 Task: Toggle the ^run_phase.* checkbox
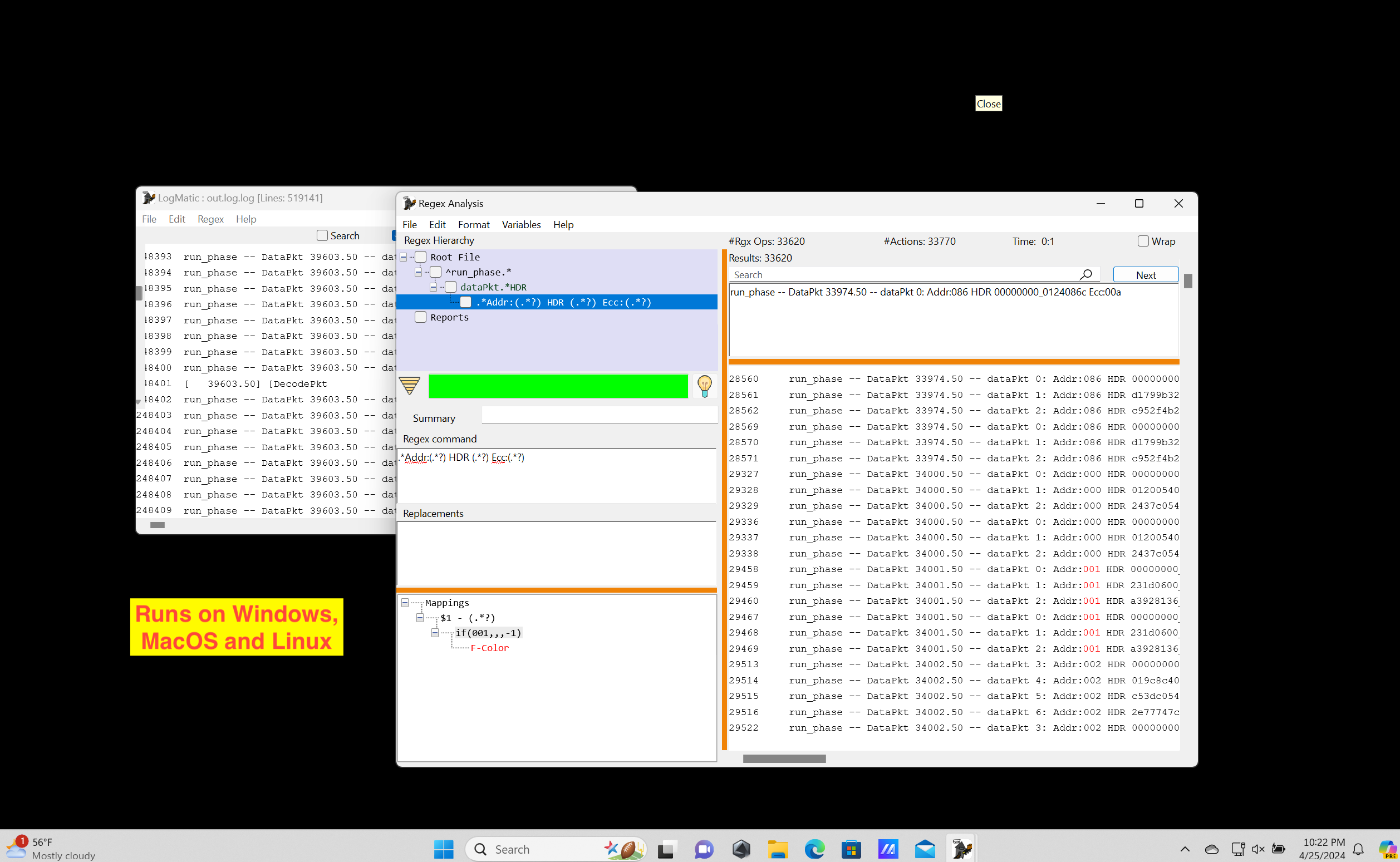435,272
